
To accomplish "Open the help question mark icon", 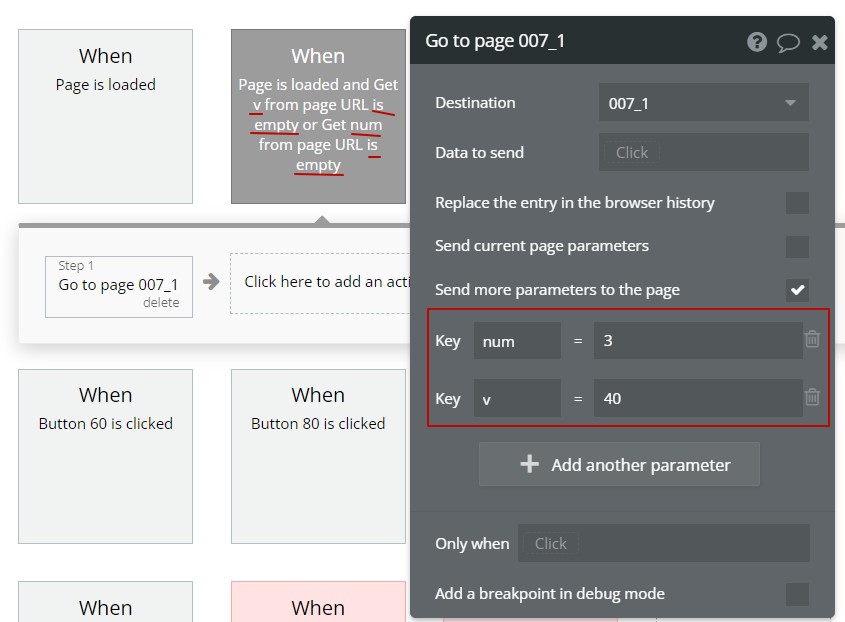I will tap(757, 42).
